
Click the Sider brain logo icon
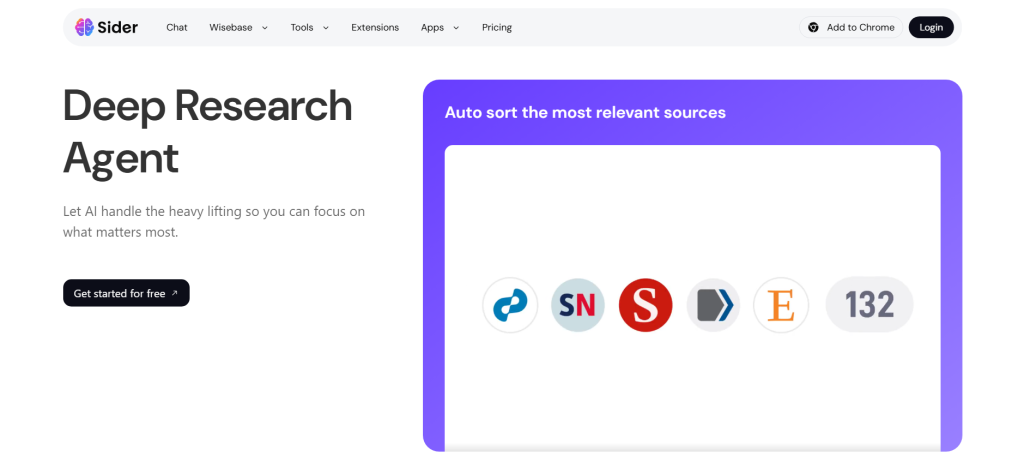84,27
